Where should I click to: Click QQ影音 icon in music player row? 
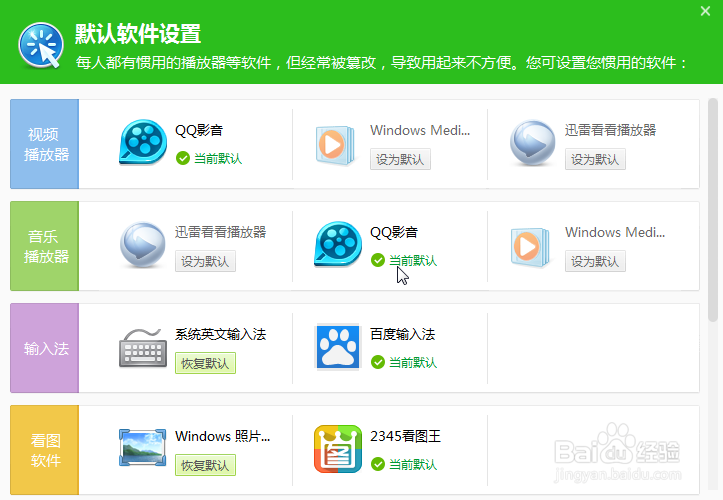click(338, 244)
